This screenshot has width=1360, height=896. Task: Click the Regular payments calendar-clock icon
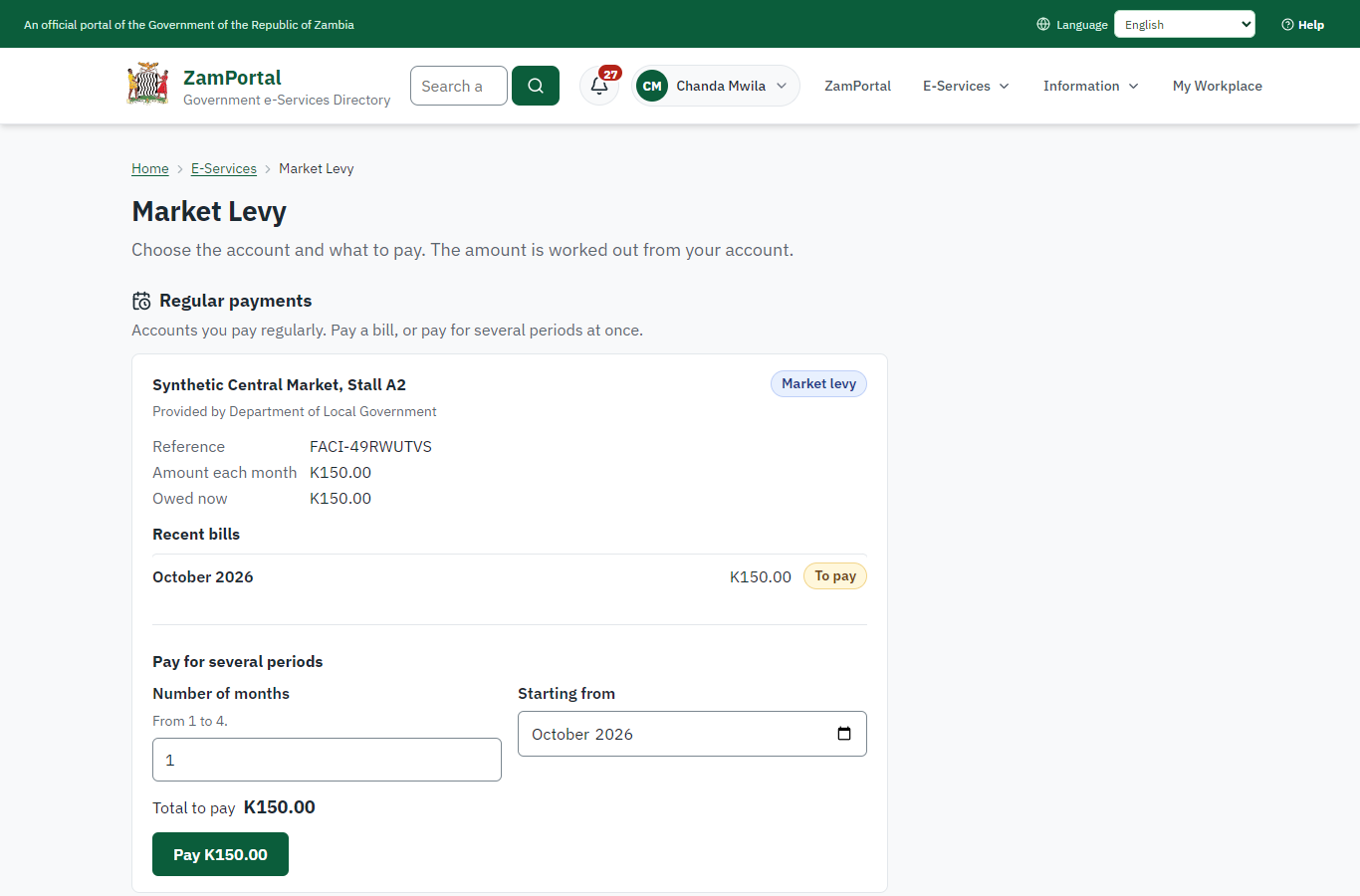pos(142,301)
